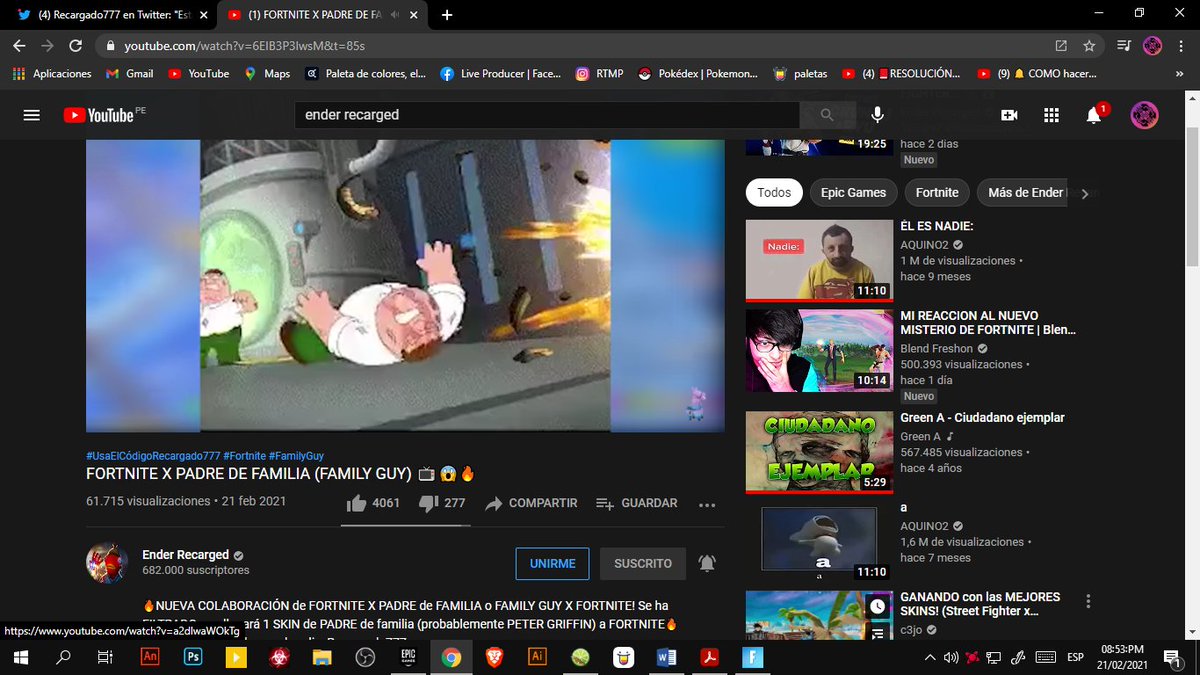Toggle channel notification bell next to SUSCRITO
The width and height of the screenshot is (1200, 675).
click(x=707, y=564)
